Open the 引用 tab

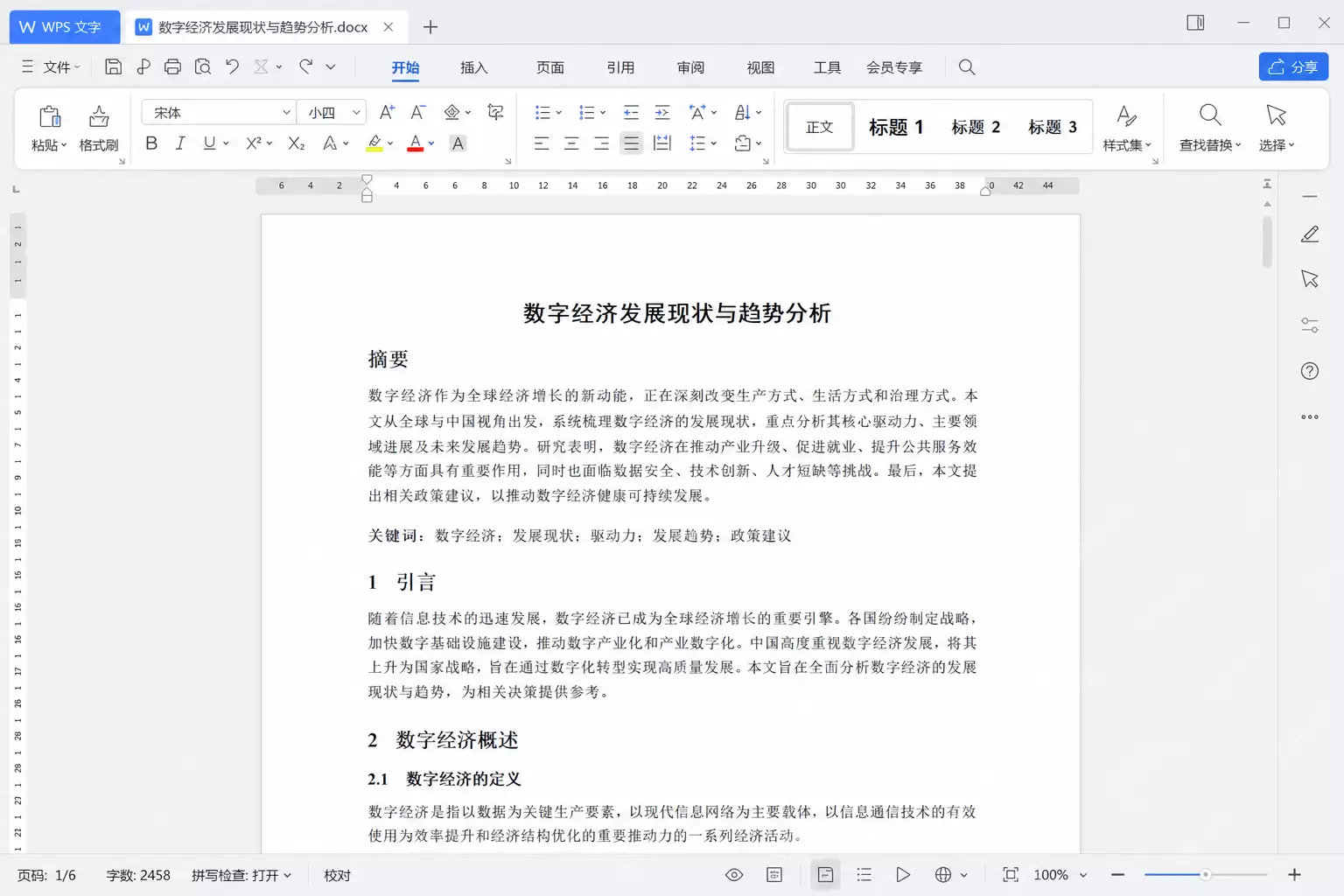620,67
